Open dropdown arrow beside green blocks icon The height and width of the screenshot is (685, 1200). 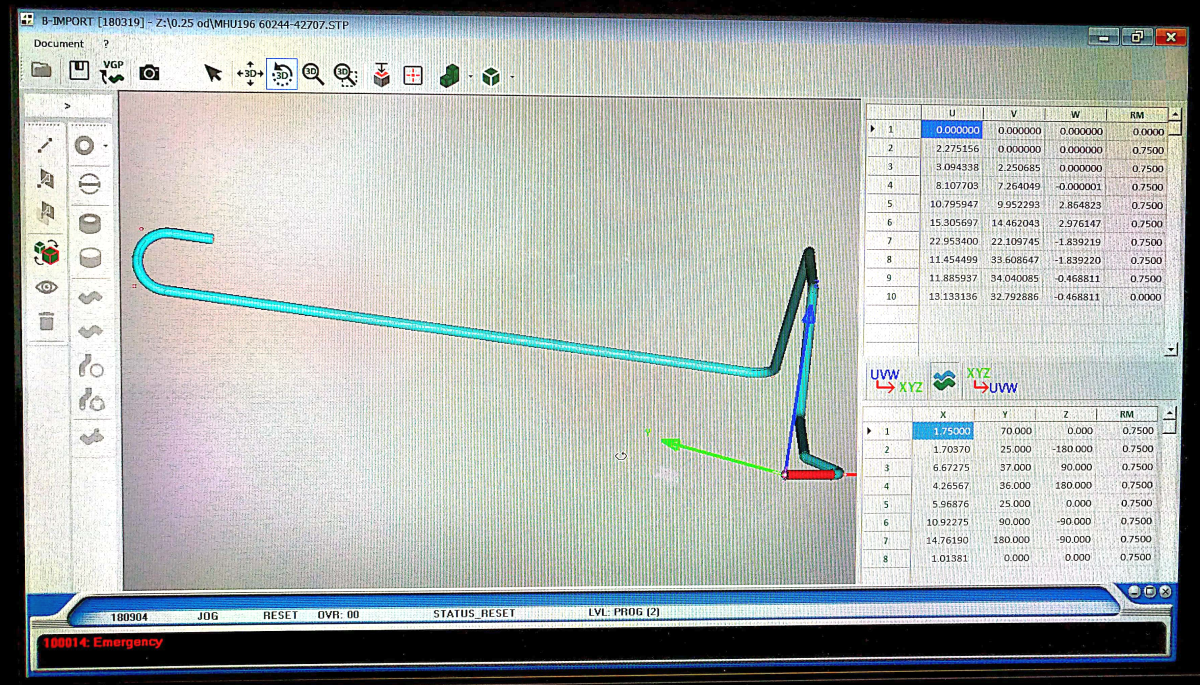[x=471, y=76]
